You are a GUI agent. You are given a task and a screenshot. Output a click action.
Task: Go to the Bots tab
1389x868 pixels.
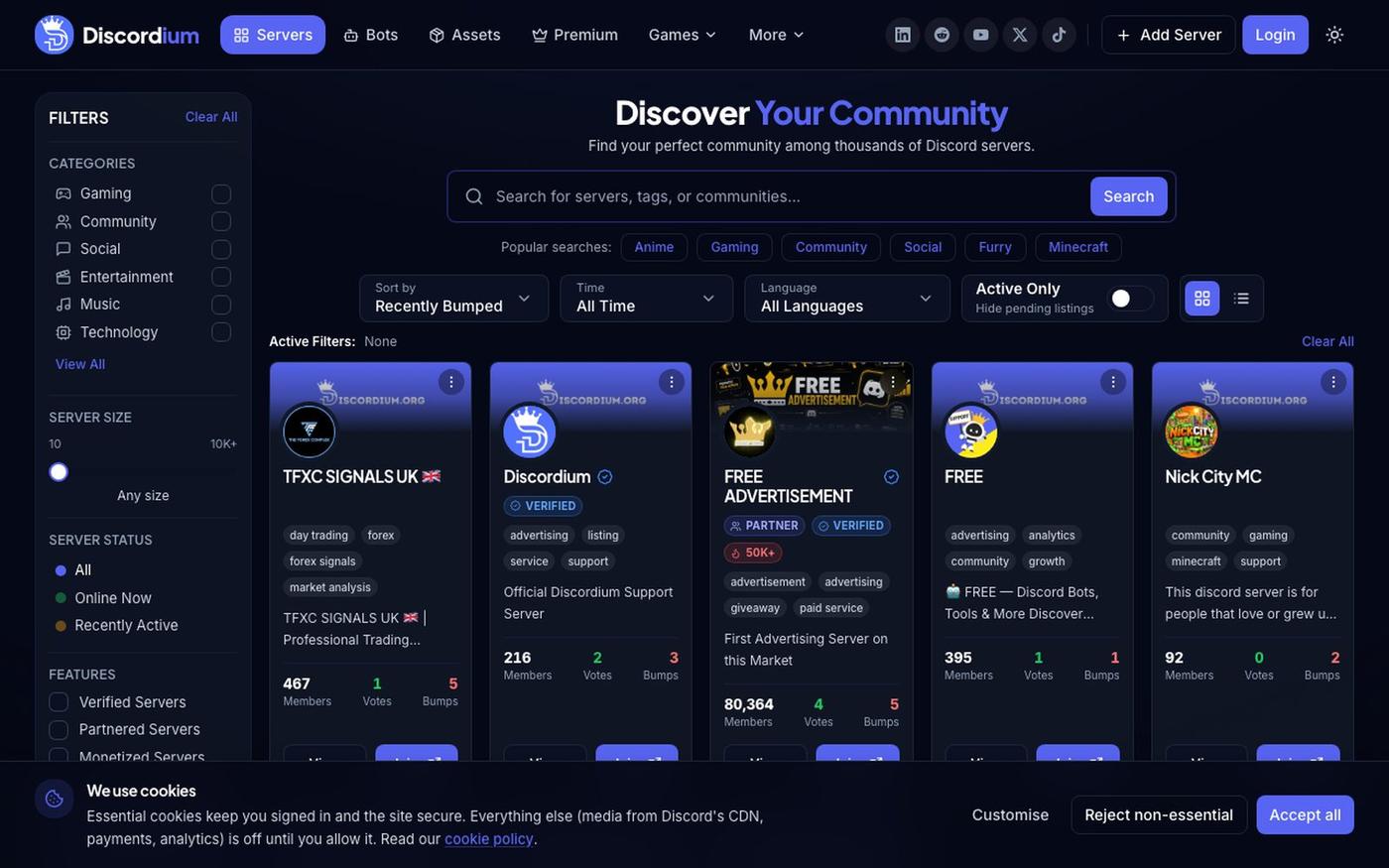coord(371,35)
